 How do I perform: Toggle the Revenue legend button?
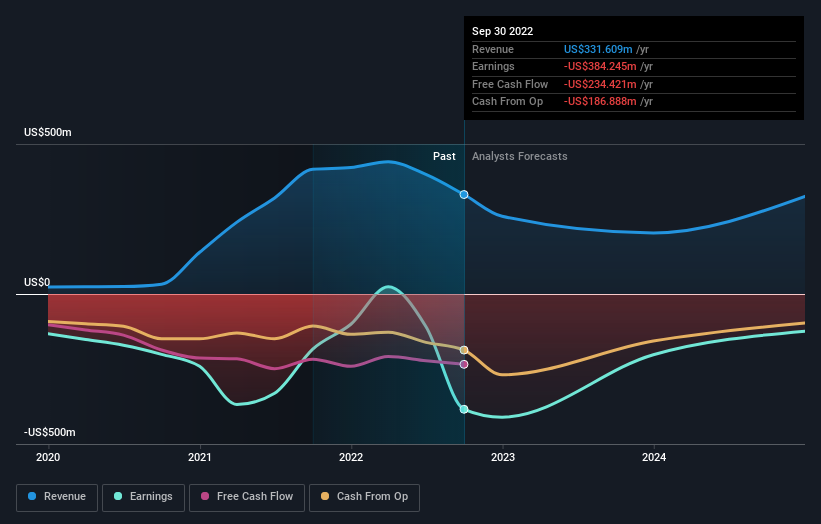tap(57, 497)
